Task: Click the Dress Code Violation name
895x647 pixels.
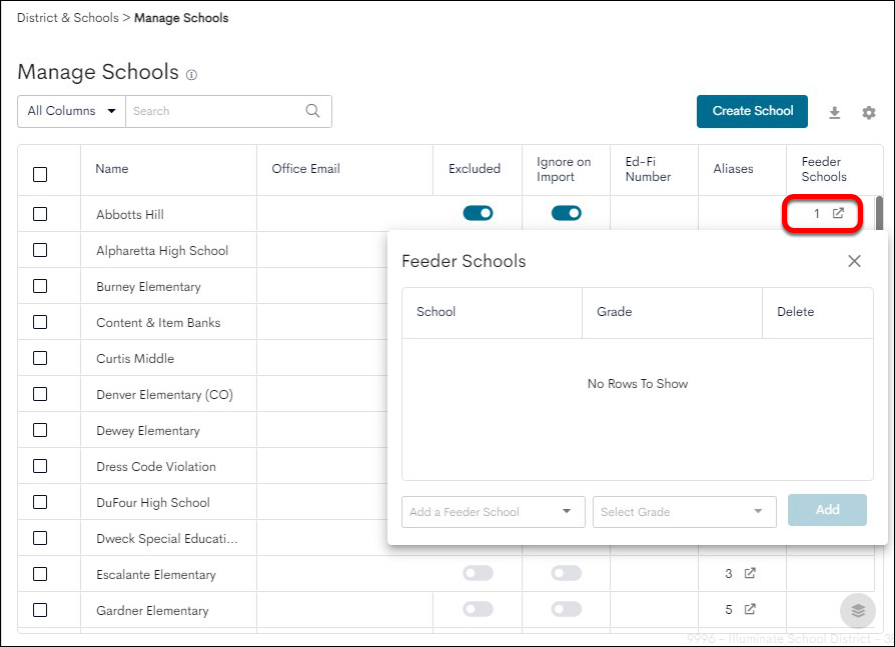Action: (156, 467)
